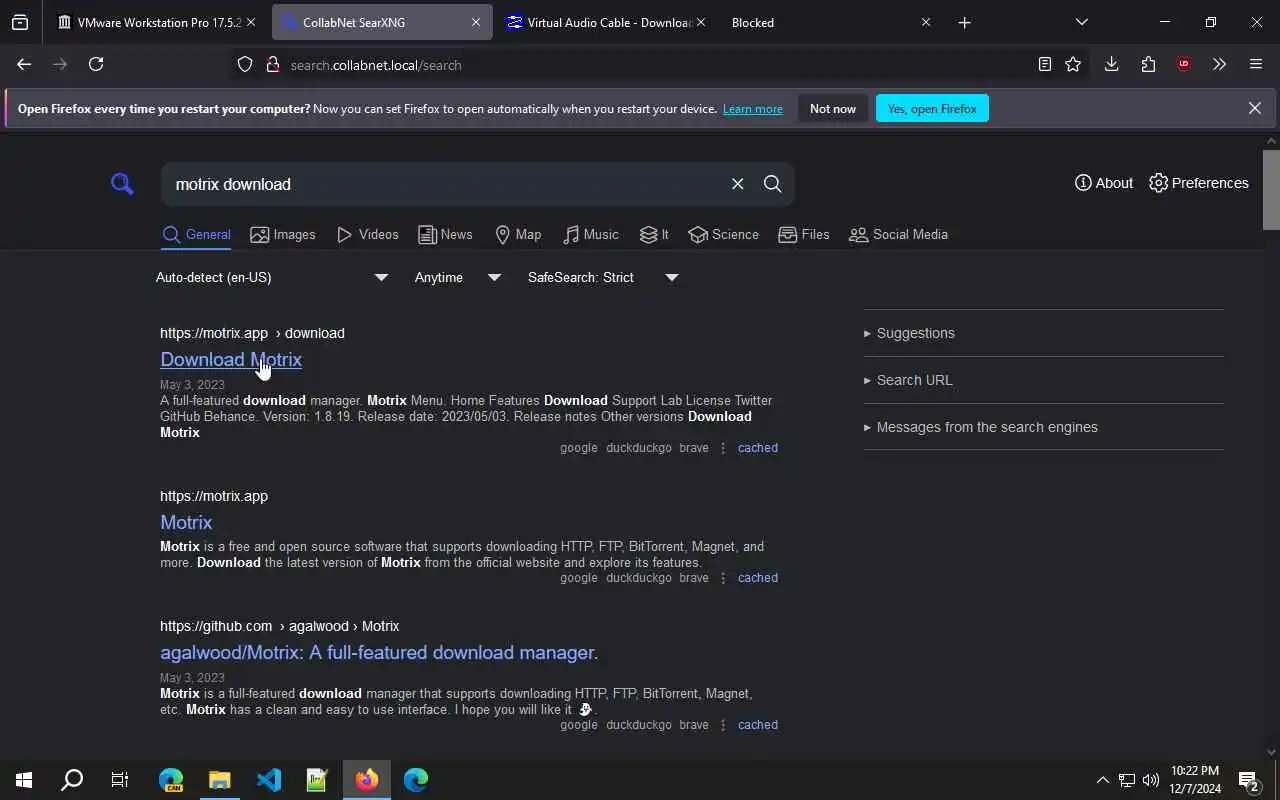Open the uBlock Origin extension
Viewport: 1280px width, 800px height.
[1184, 64]
